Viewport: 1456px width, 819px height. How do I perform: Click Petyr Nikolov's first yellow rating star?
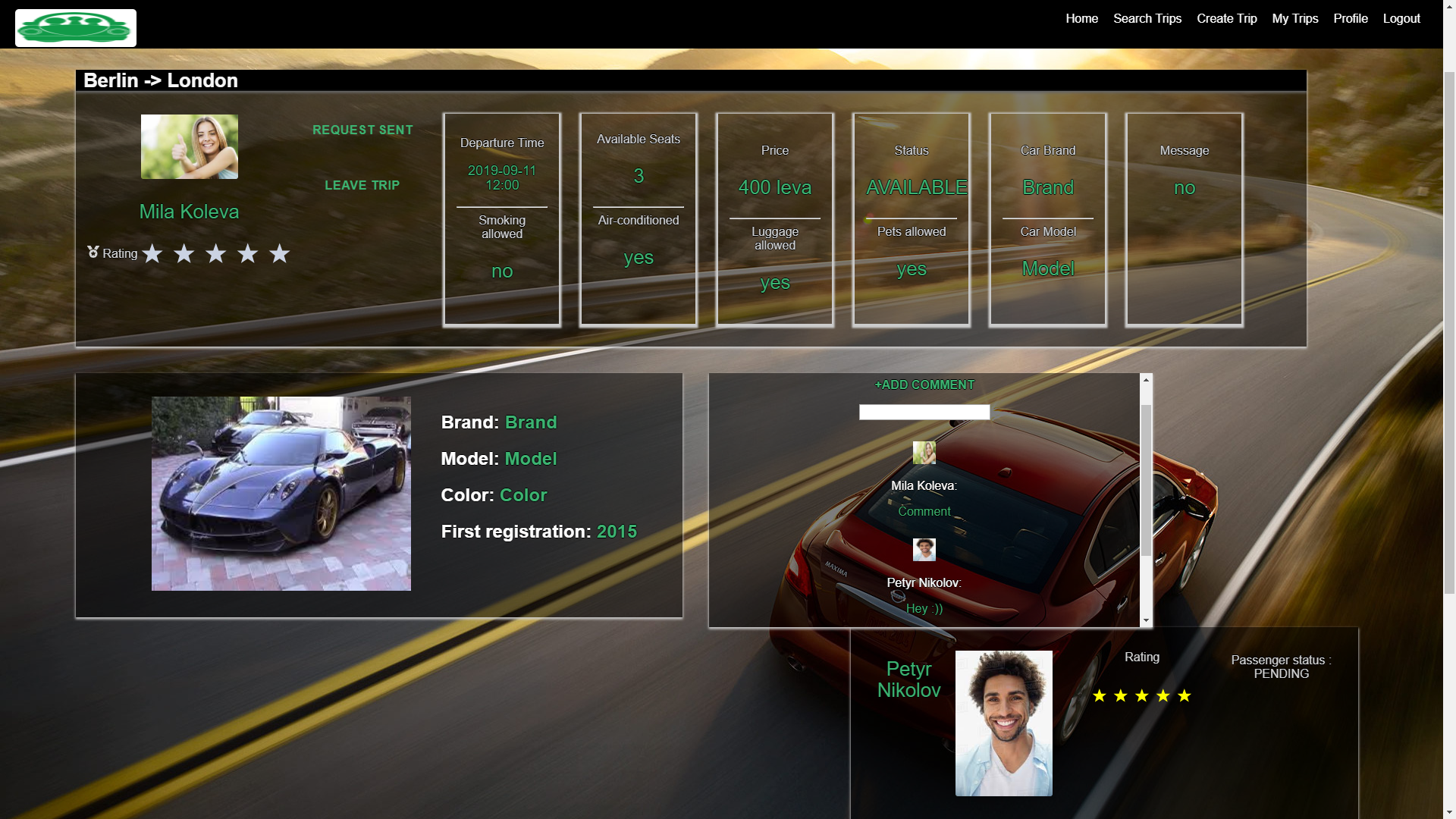pos(1100,695)
